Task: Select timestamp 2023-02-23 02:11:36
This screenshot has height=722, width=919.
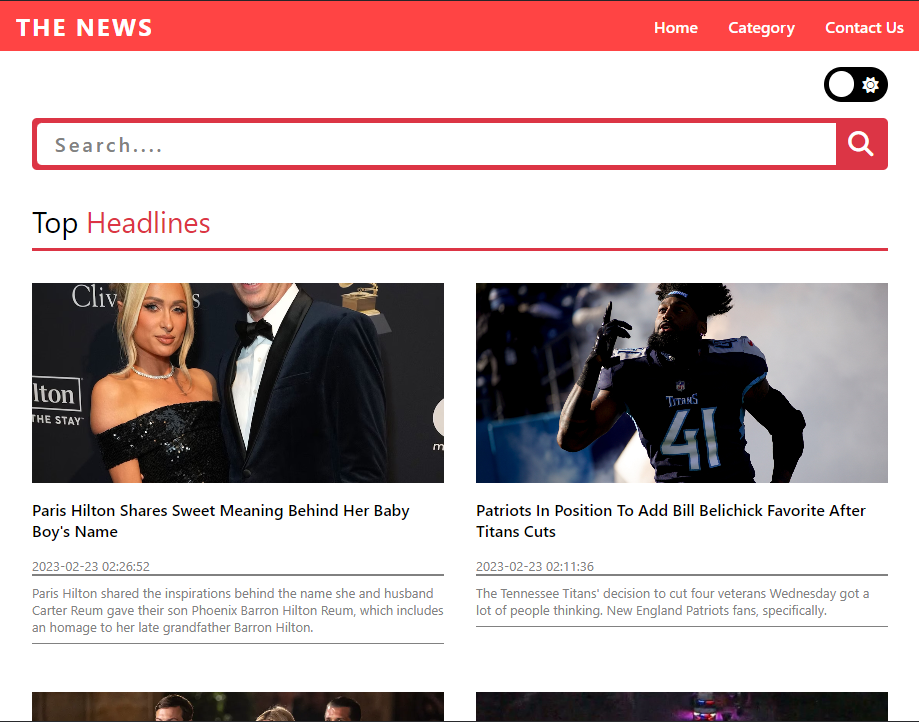Action: click(535, 566)
